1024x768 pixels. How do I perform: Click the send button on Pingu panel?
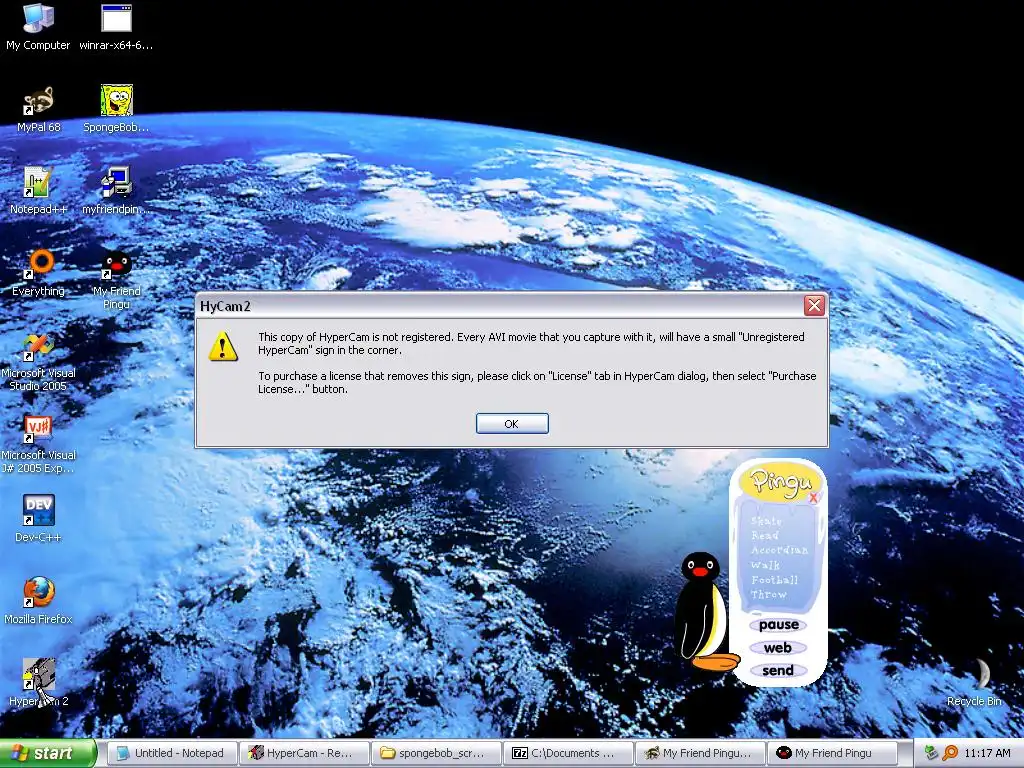(777, 671)
